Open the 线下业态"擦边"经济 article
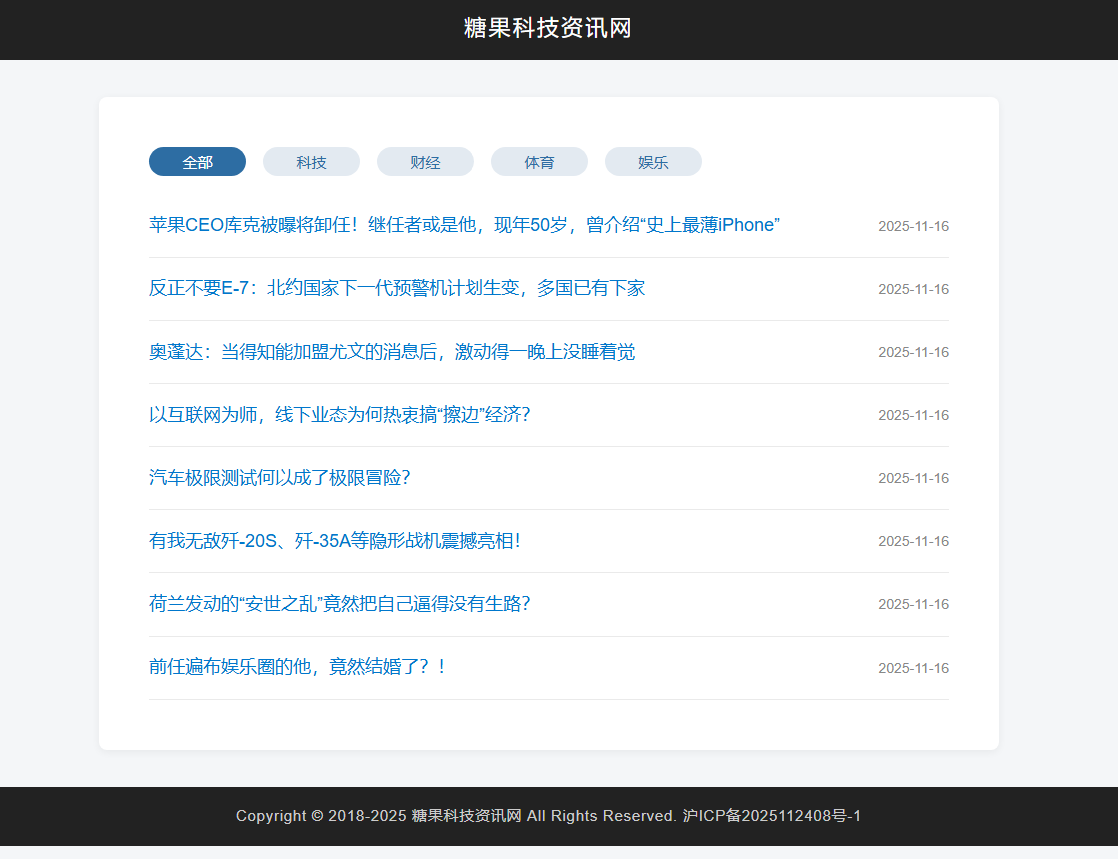The width and height of the screenshot is (1118, 859). [340, 415]
